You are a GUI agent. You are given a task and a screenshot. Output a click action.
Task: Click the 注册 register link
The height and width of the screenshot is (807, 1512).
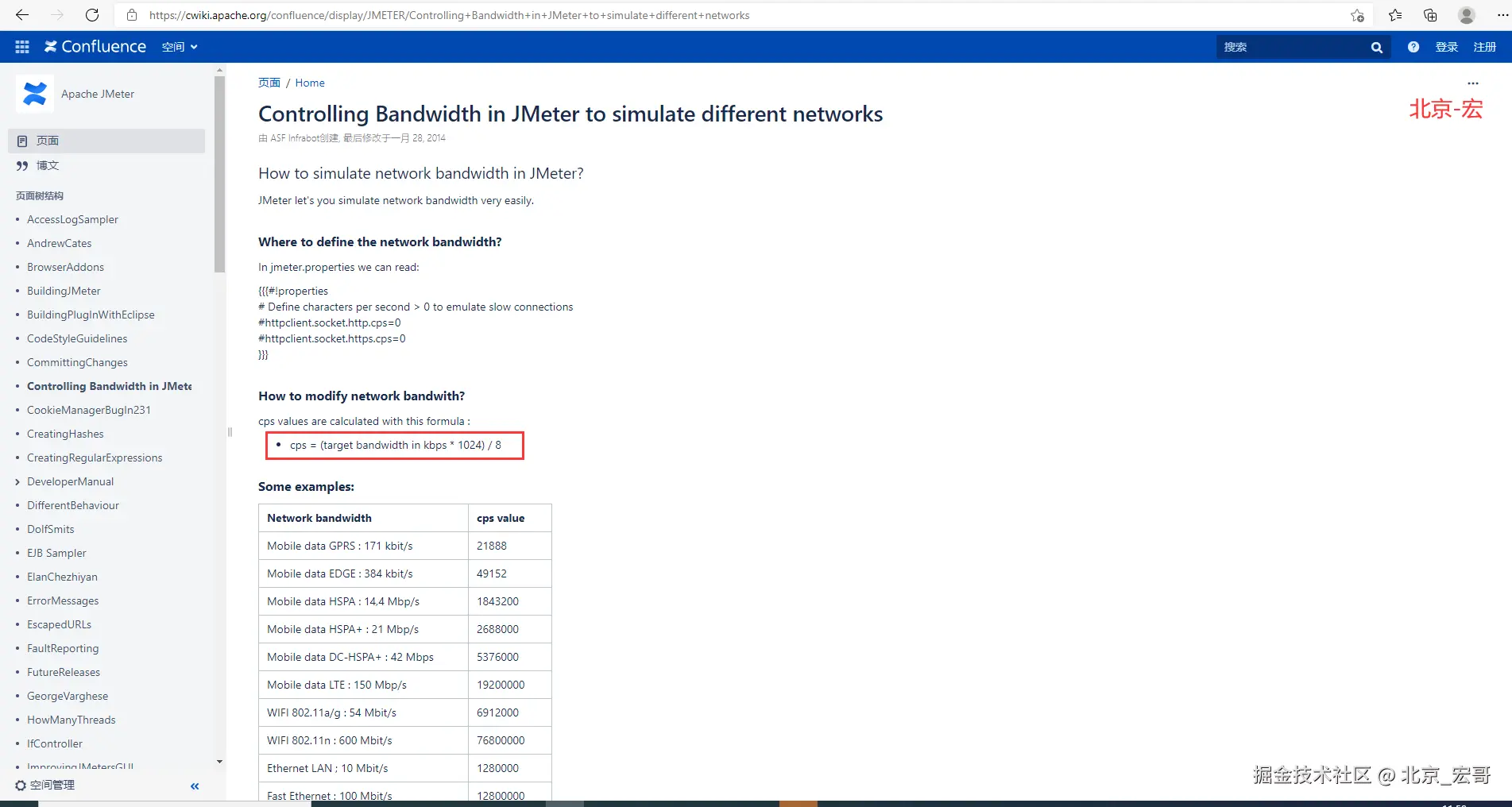coord(1485,47)
